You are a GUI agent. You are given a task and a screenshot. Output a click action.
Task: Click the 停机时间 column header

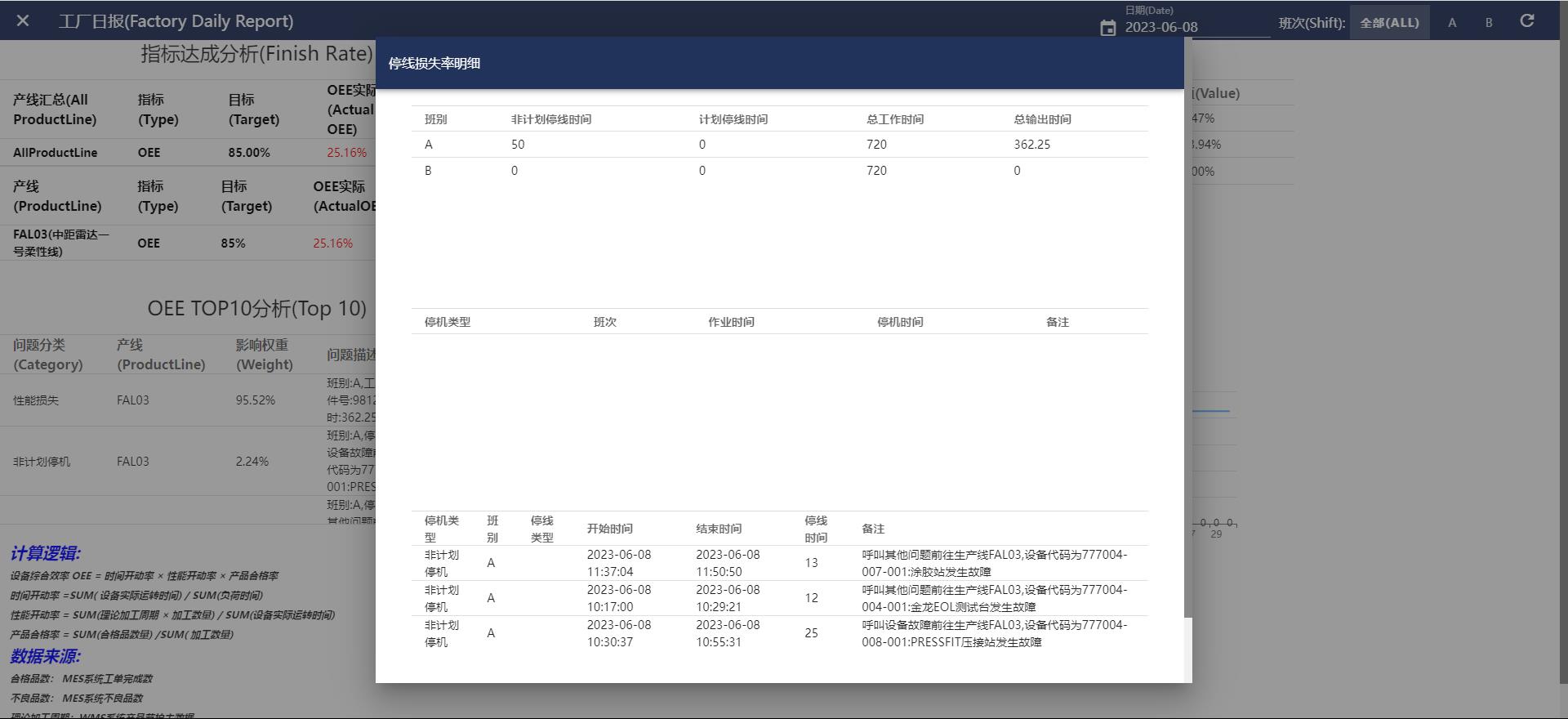[x=900, y=322]
